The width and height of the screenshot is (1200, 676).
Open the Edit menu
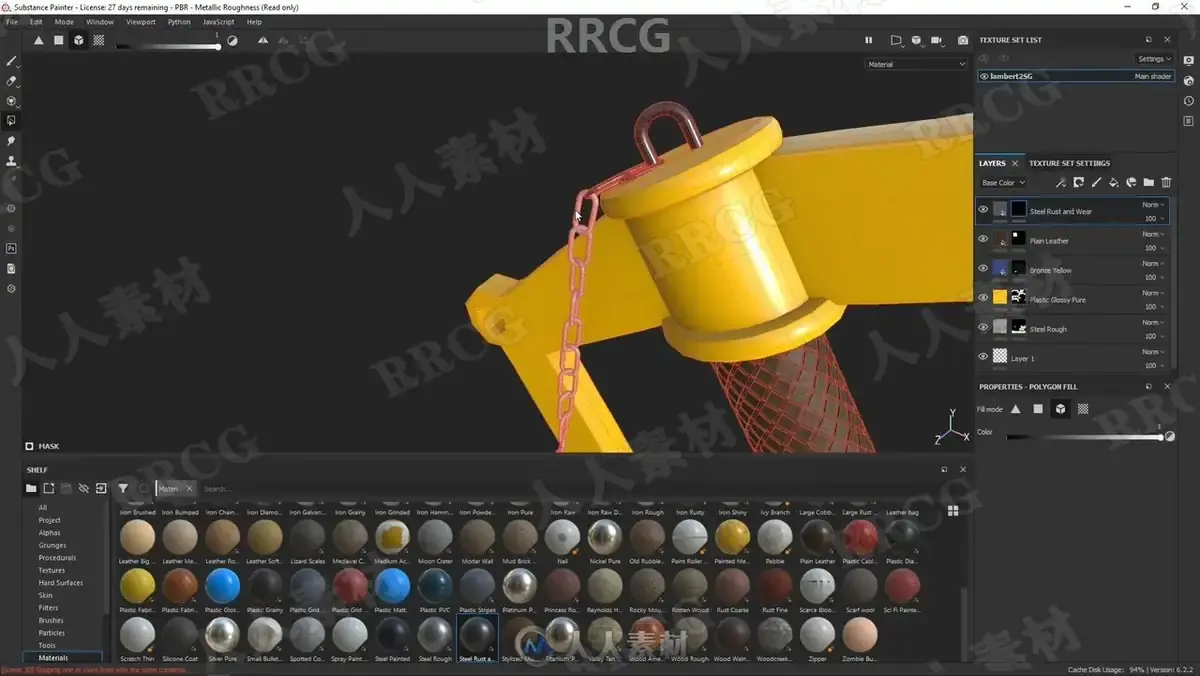point(36,21)
